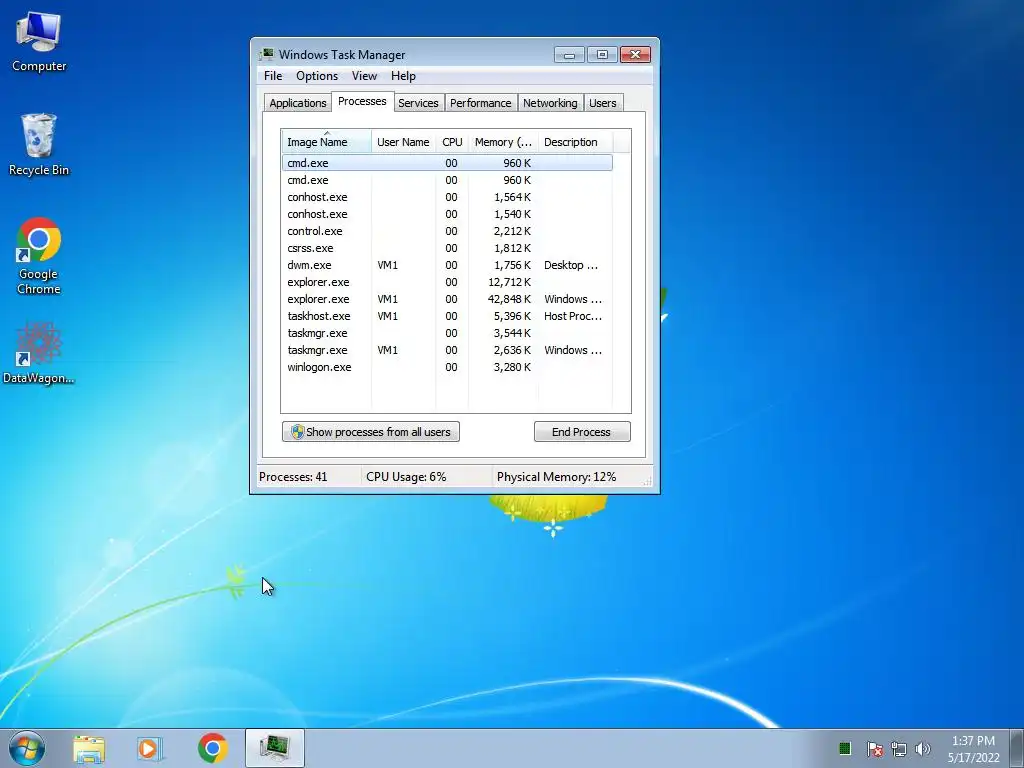The height and width of the screenshot is (768, 1024).
Task: Sort by Memory column header
Action: coord(504,142)
